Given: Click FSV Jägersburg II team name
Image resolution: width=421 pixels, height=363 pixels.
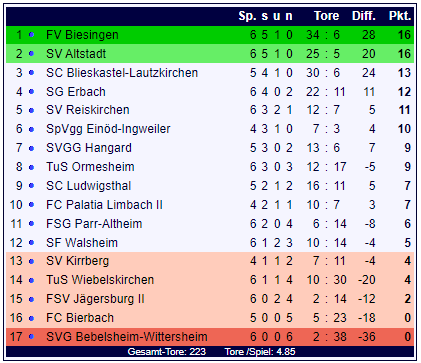Looking at the screenshot, I should coord(95,299).
